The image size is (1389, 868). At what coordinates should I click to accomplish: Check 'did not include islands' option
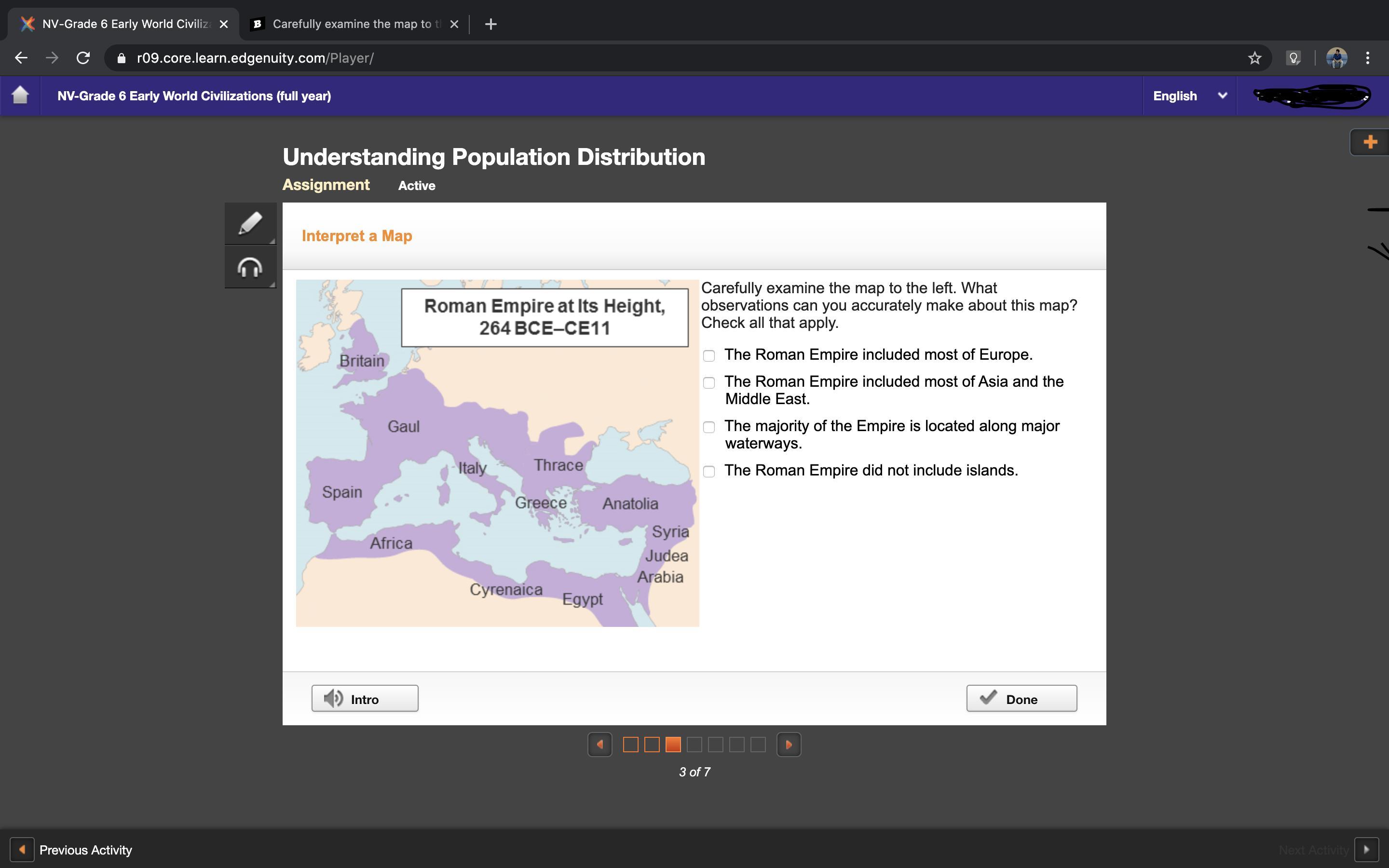[x=709, y=471]
